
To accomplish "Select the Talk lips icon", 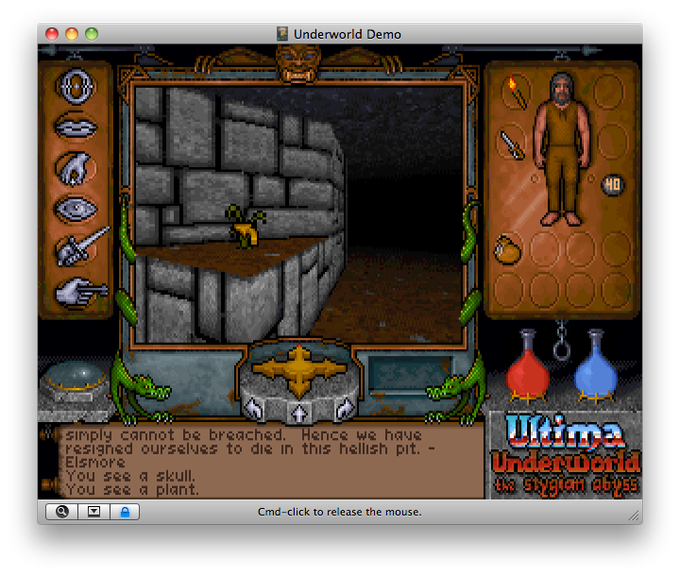I will (x=75, y=126).
